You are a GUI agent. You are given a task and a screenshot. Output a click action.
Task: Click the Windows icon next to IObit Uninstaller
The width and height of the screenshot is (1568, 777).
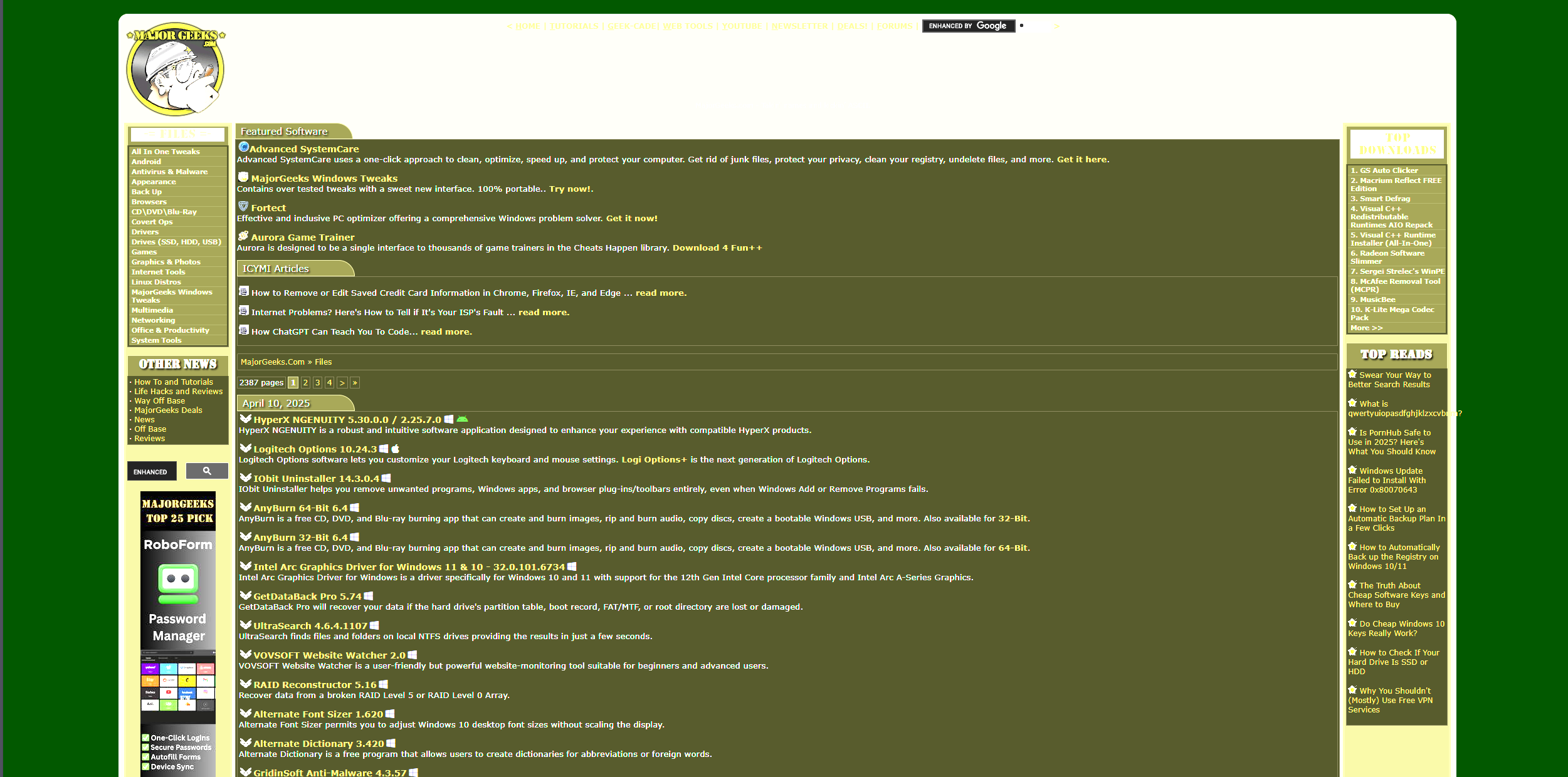386,478
